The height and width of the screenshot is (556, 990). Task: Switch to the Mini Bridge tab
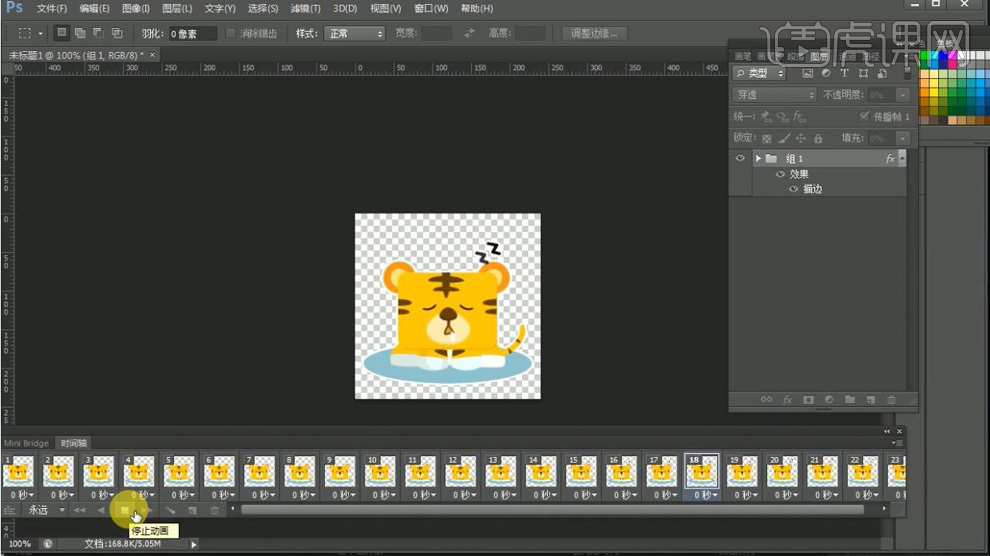pyautogui.click(x=26, y=443)
